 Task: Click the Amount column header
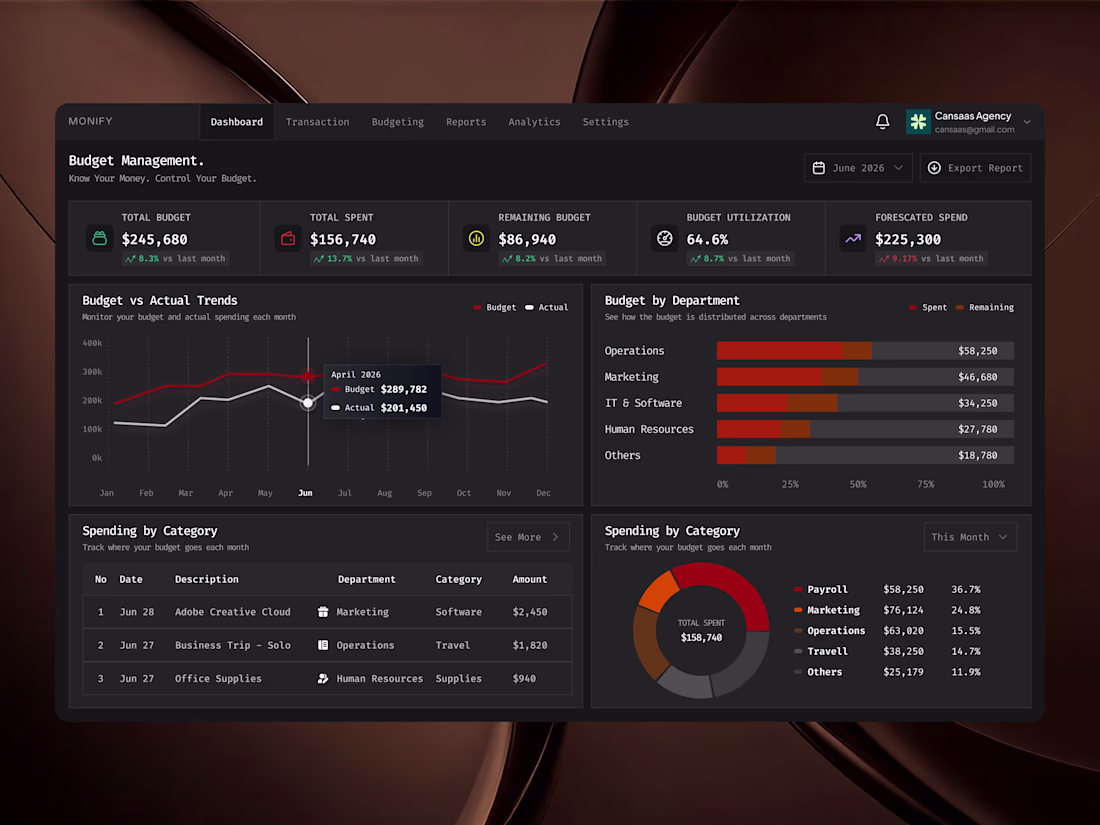pyautogui.click(x=530, y=579)
